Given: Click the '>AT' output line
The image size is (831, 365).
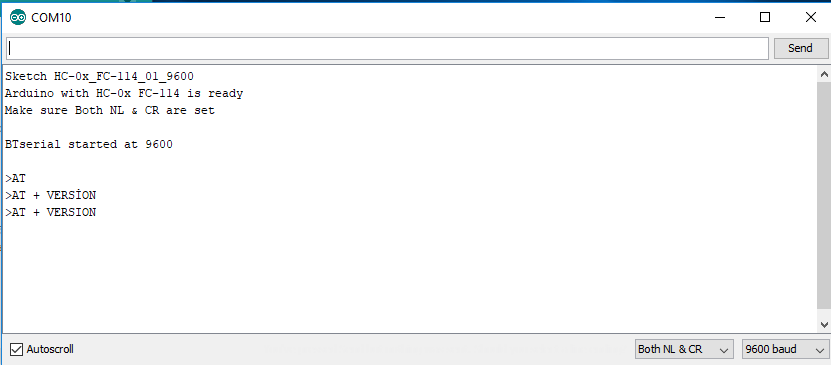Looking at the screenshot, I should 15,179.
